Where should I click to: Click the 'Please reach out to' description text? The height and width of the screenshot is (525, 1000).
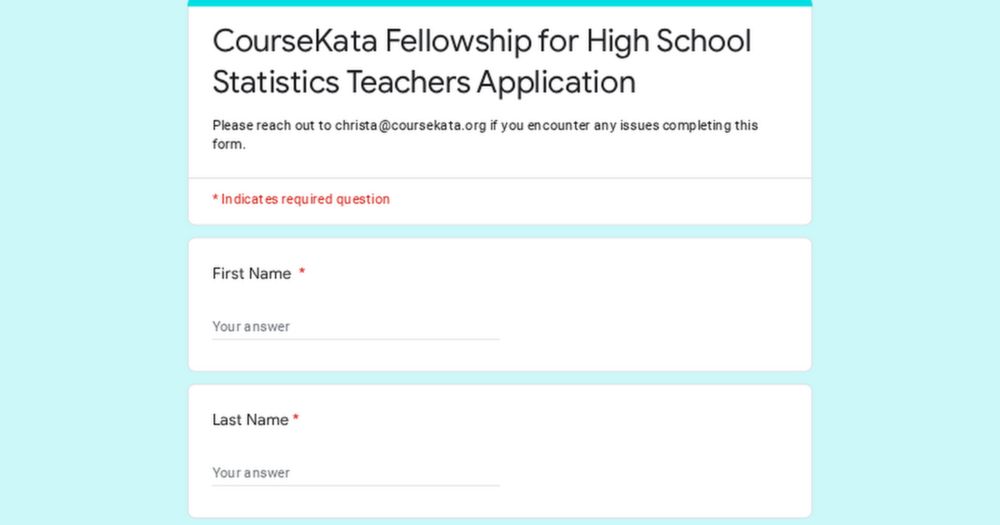(x=272, y=126)
